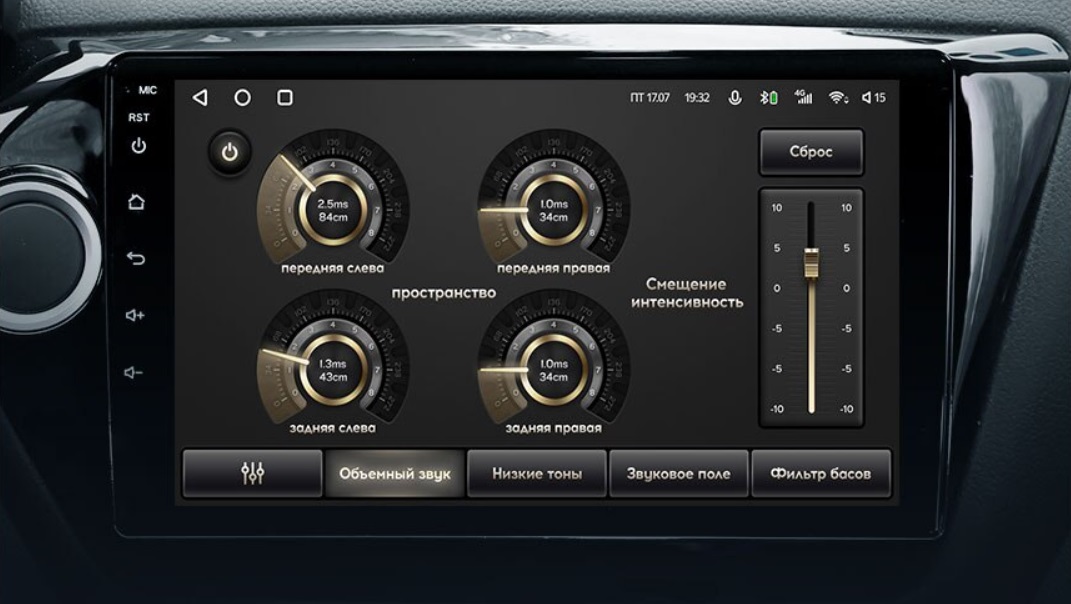
Task: Tap the side-panel return arrow icon
Action: click(x=136, y=258)
